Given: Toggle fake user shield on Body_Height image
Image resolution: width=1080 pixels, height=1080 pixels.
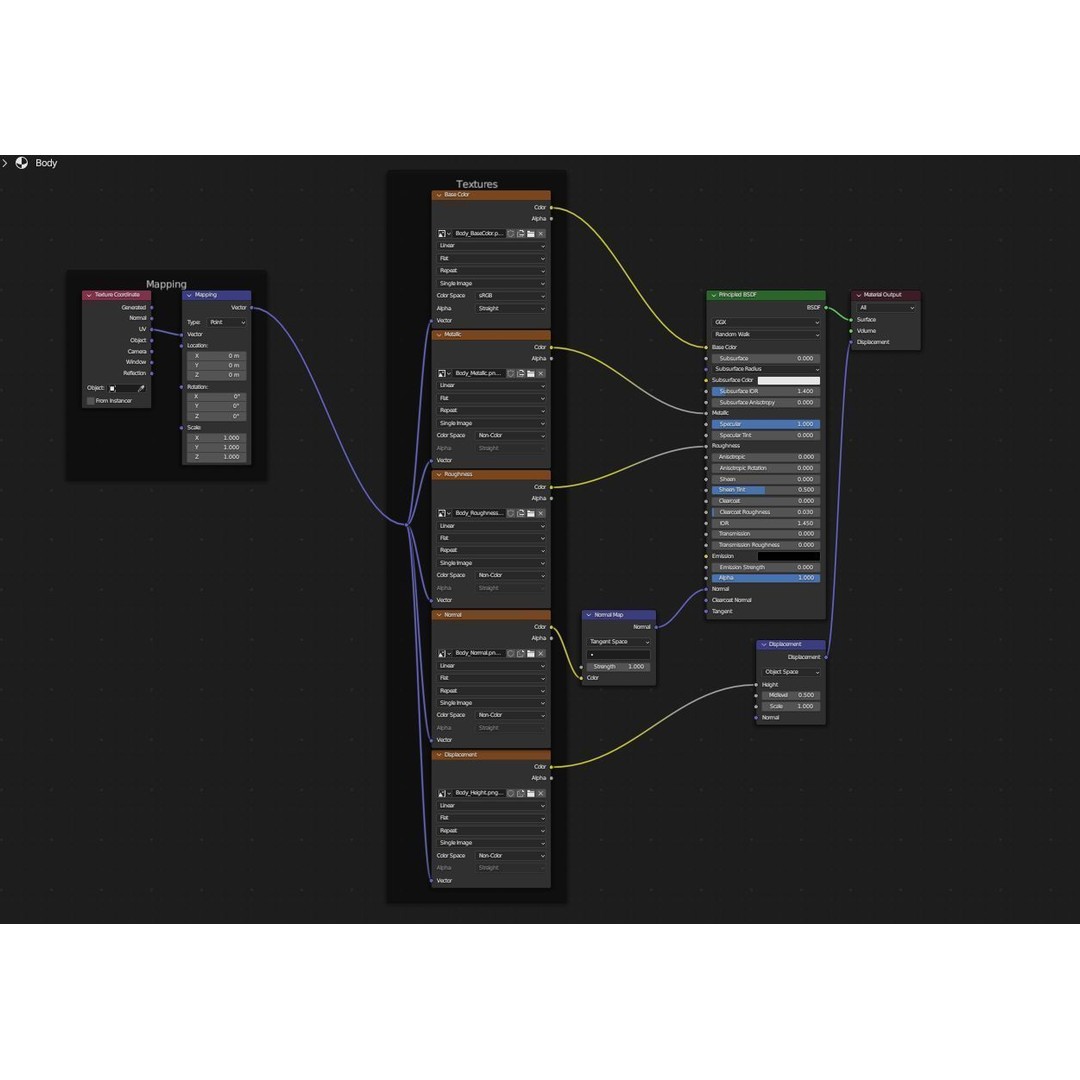Looking at the screenshot, I should tap(511, 793).
